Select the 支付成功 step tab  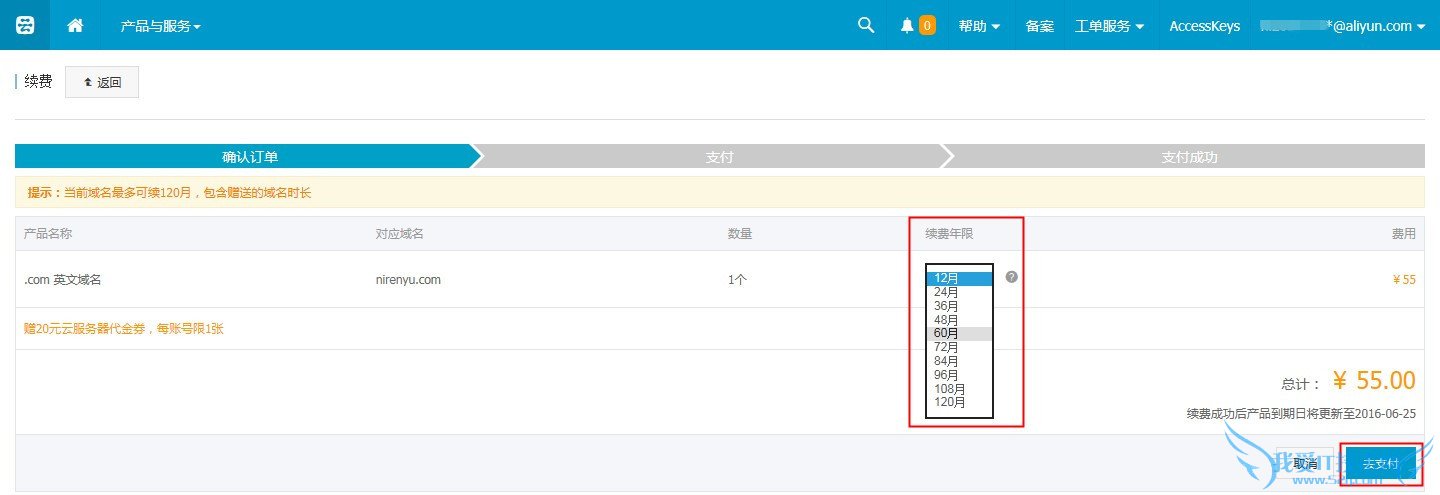pos(1188,157)
